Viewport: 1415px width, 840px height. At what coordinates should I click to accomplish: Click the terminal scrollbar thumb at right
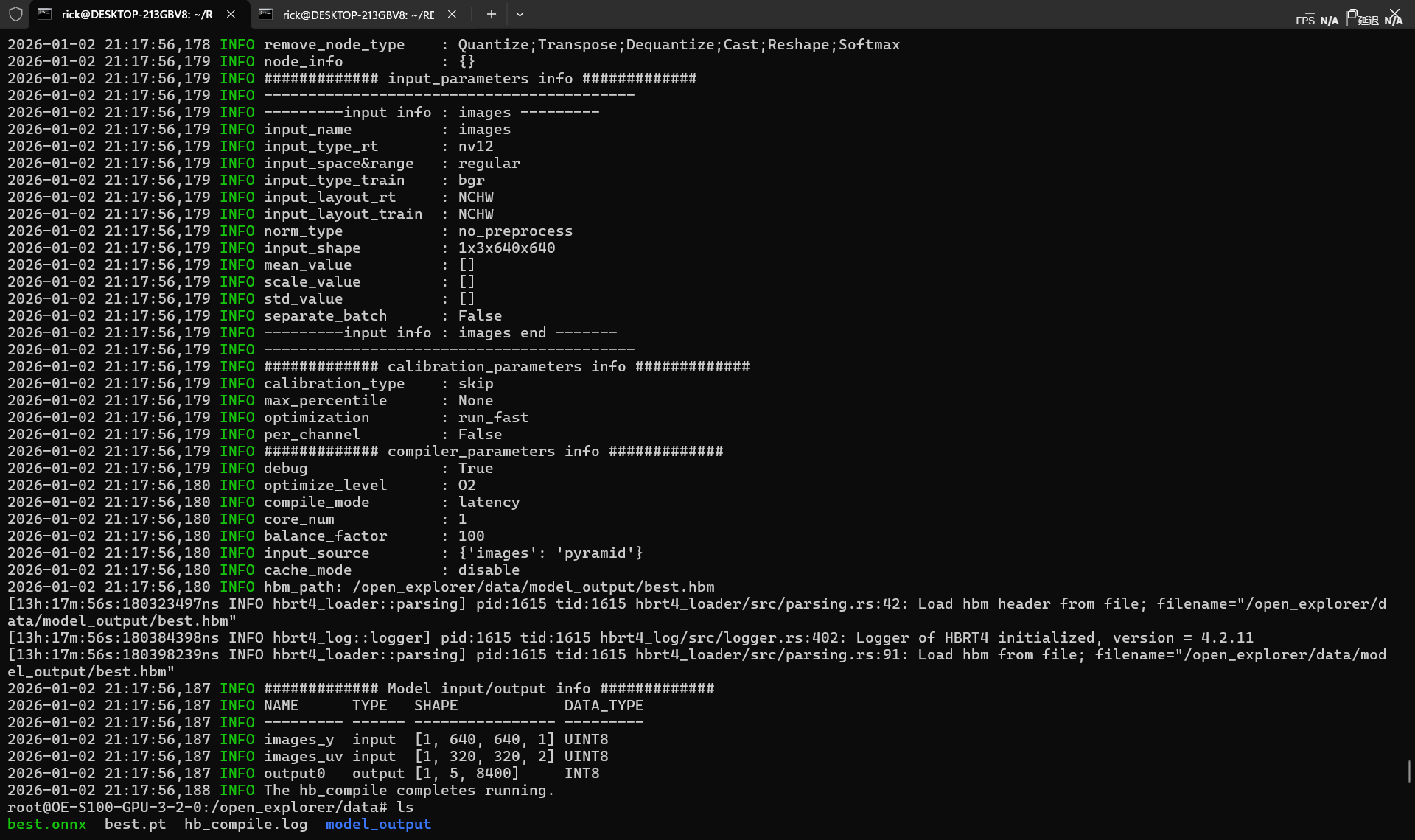(x=1408, y=771)
